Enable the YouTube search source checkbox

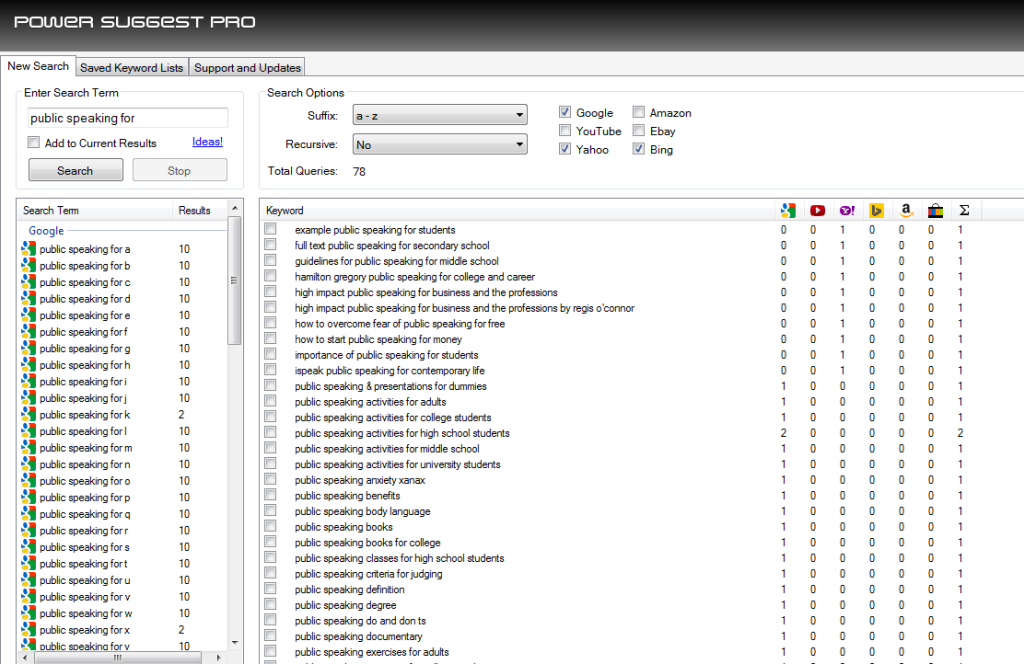565,131
